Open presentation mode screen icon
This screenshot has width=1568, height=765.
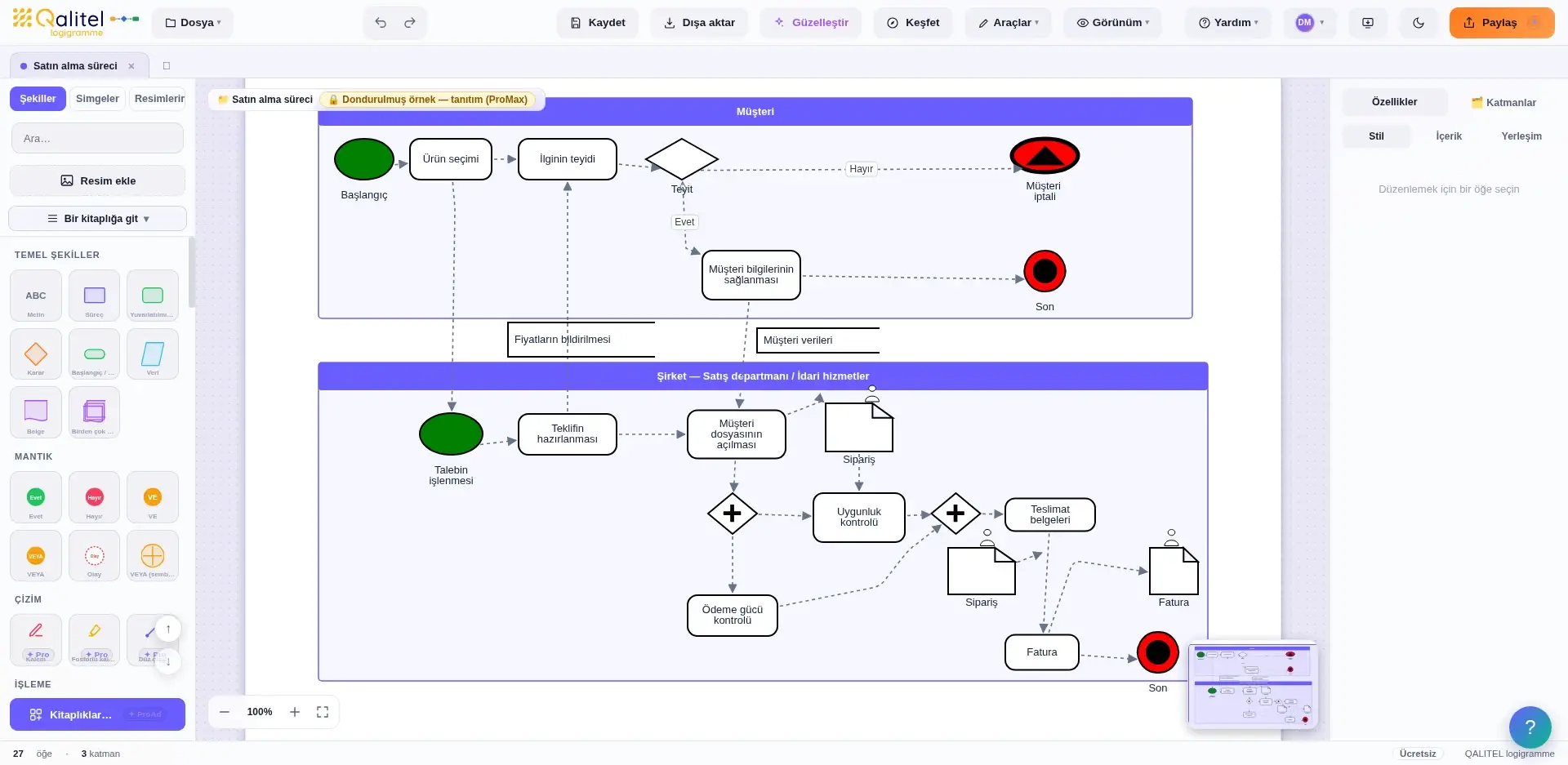[x=1368, y=23]
